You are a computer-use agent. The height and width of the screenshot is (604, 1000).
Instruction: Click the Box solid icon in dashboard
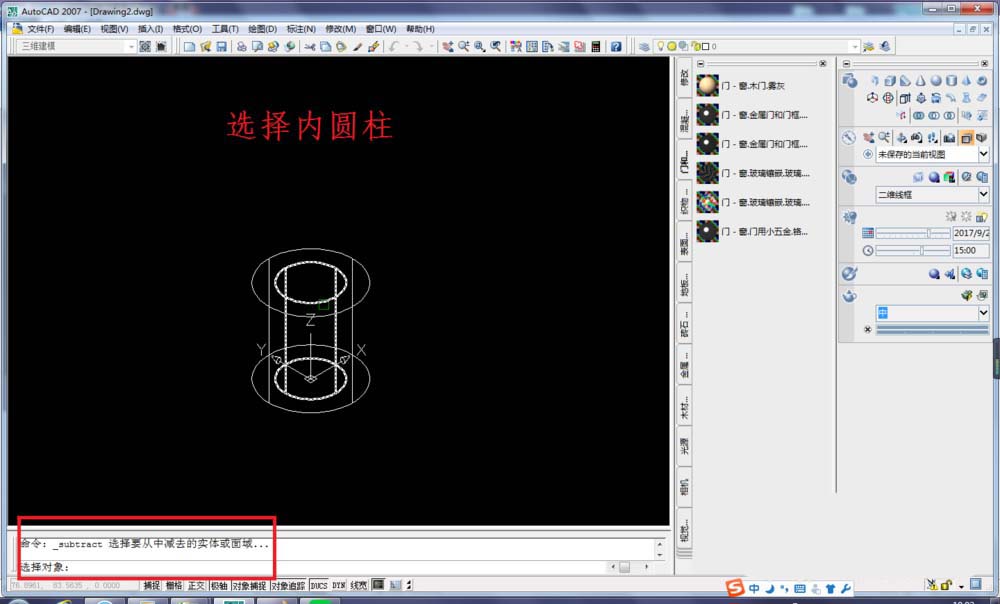point(890,80)
